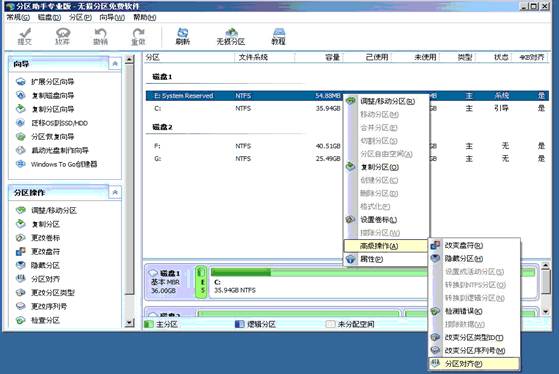Choose 设置卷标(L) in the context menu
559x374 pixels.
(387, 220)
